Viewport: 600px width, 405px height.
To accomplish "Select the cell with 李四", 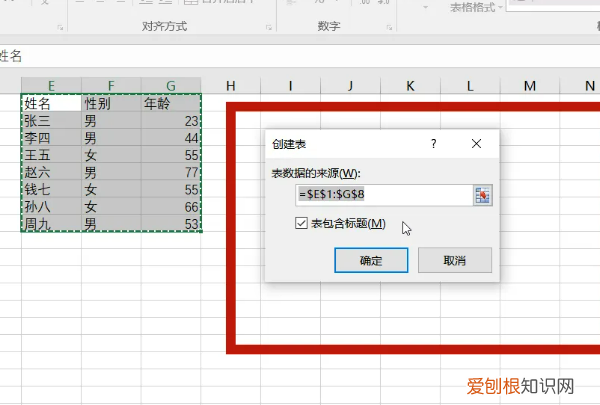I will [x=51, y=137].
